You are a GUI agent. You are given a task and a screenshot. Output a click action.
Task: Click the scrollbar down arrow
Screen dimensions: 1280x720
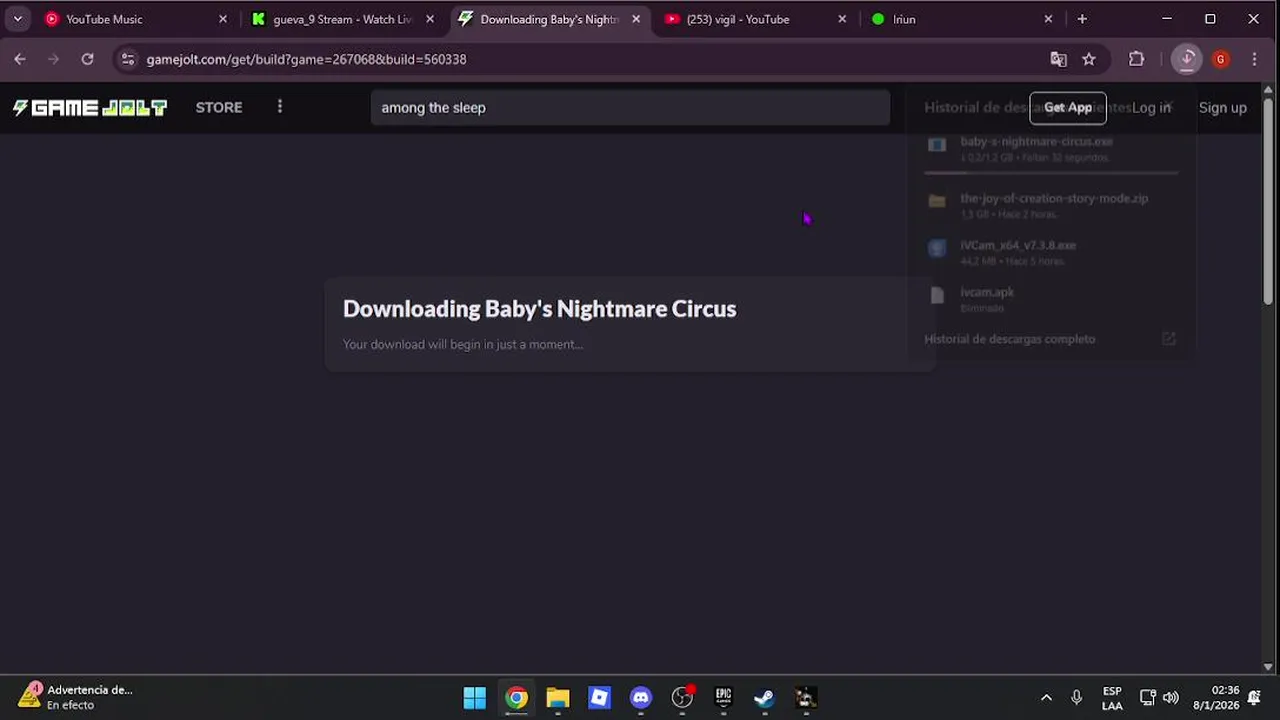pyautogui.click(x=1269, y=666)
